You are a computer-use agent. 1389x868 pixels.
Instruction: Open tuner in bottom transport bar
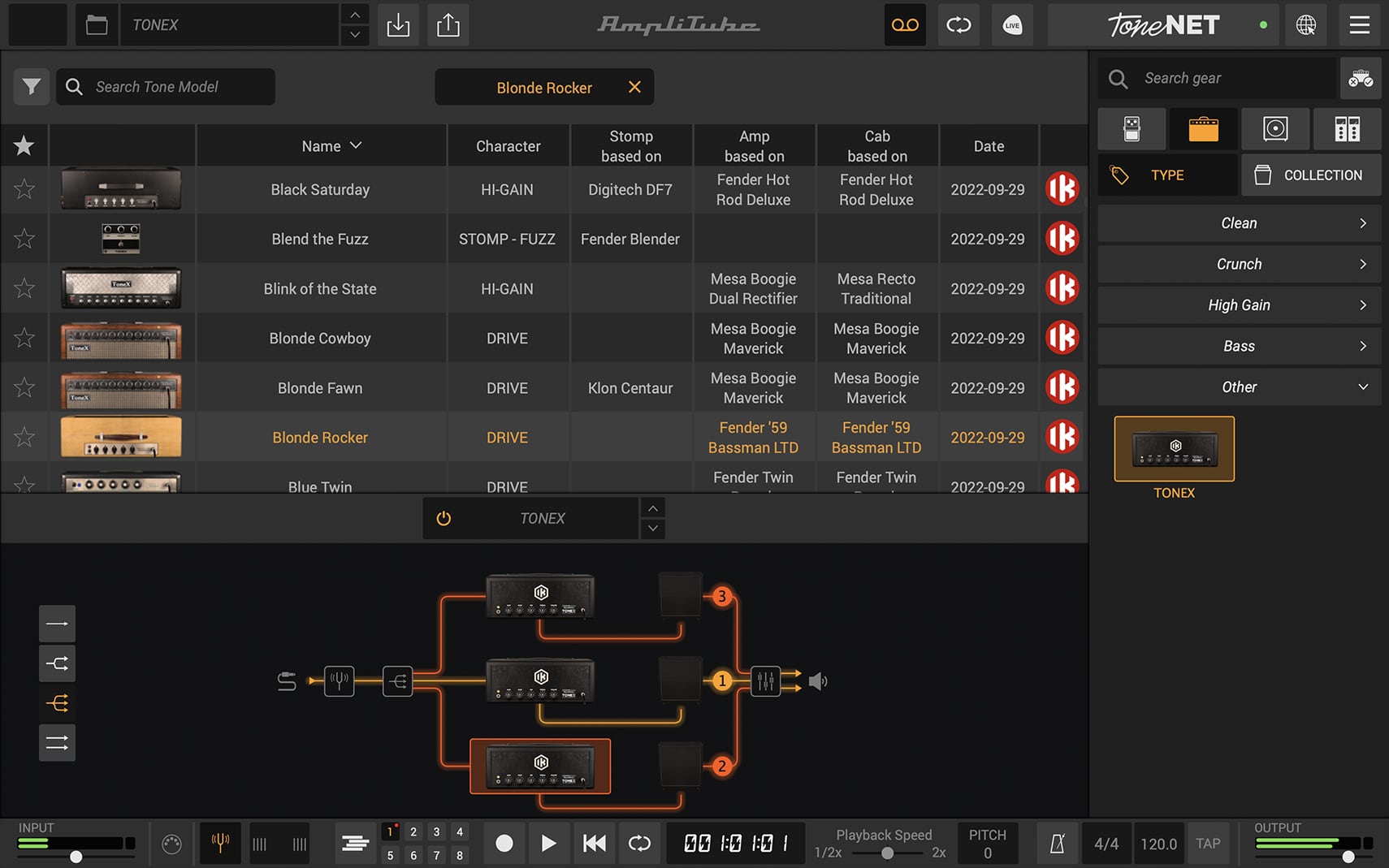tap(219, 844)
